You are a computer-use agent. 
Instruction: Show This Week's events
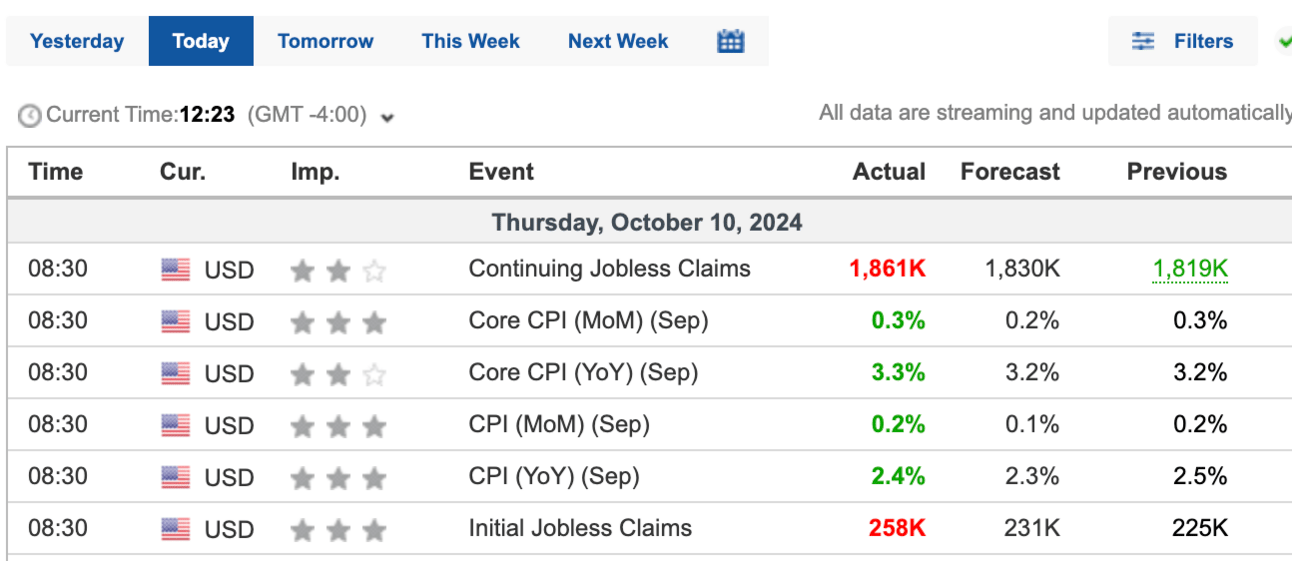tap(470, 41)
